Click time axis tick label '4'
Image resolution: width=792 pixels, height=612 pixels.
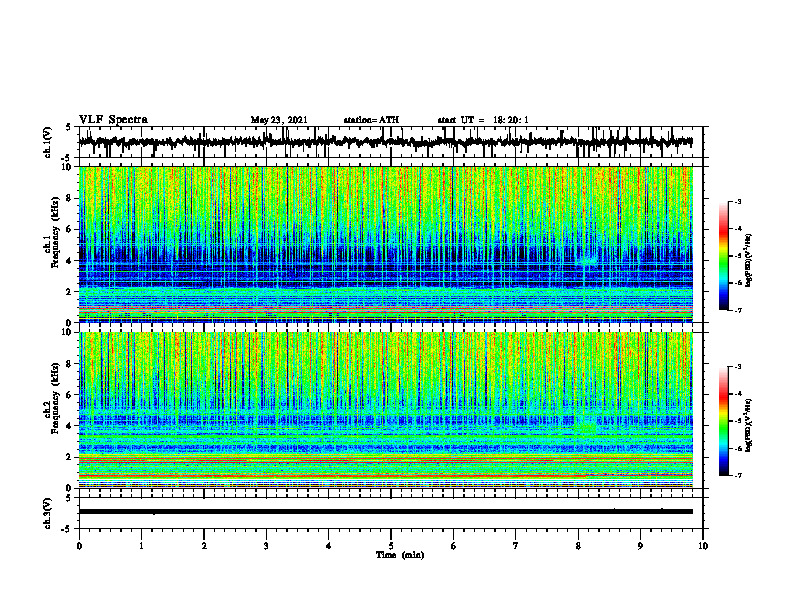[329, 546]
